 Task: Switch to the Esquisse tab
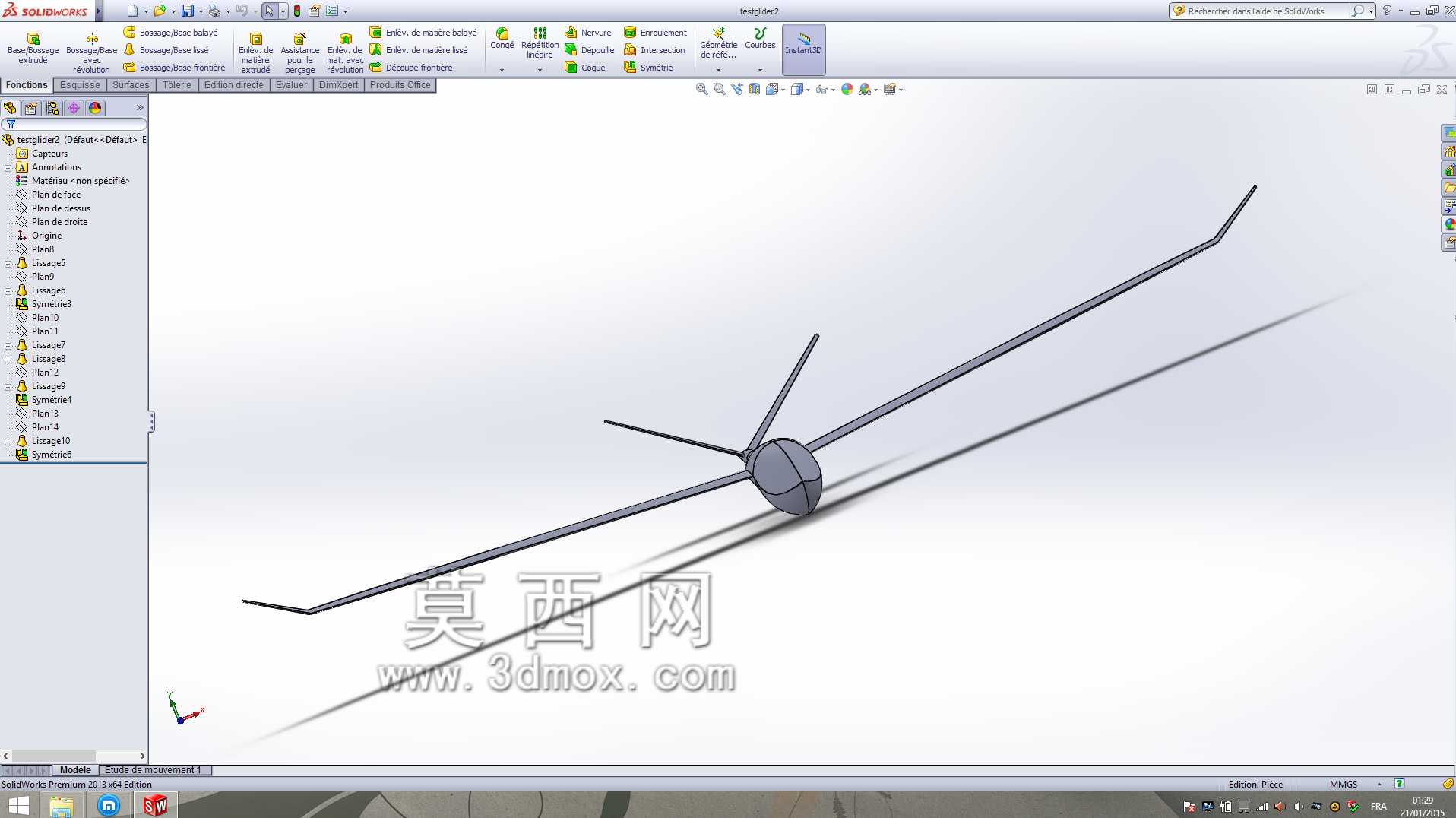click(80, 85)
